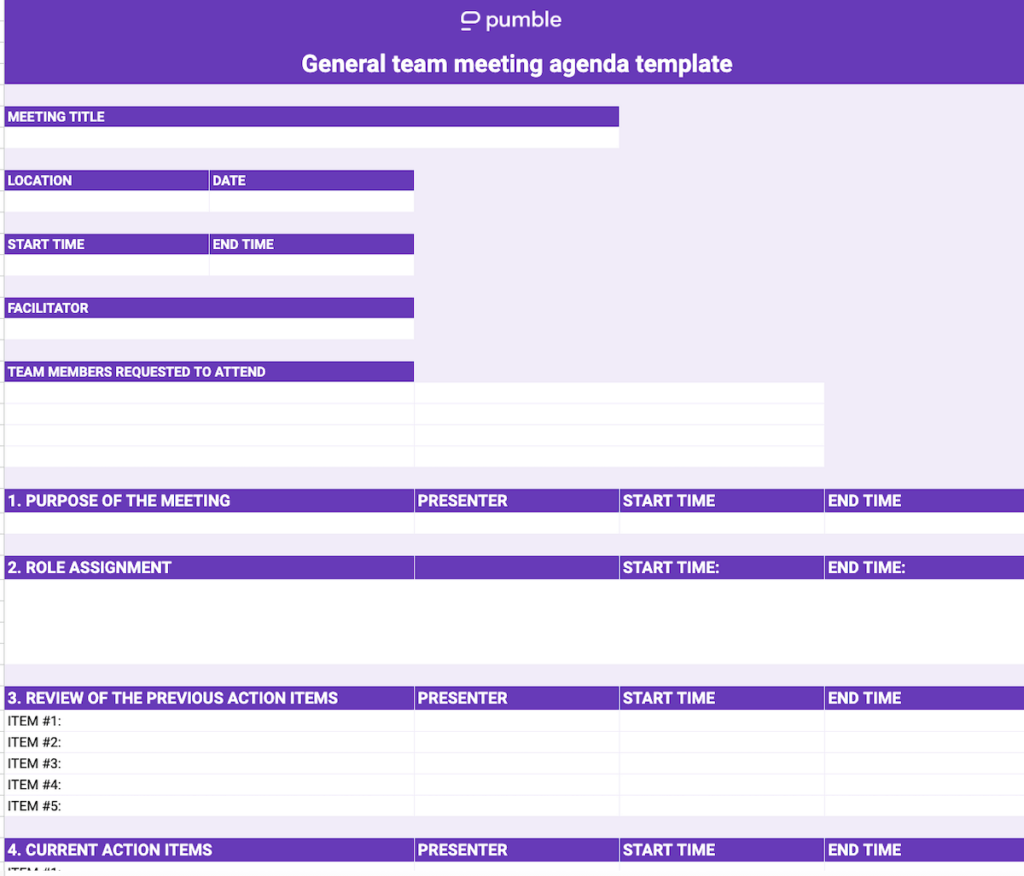The height and width of the screenshot is (876, 1024).
Task: Click the DATE input cell
Action: pos(310,202)
